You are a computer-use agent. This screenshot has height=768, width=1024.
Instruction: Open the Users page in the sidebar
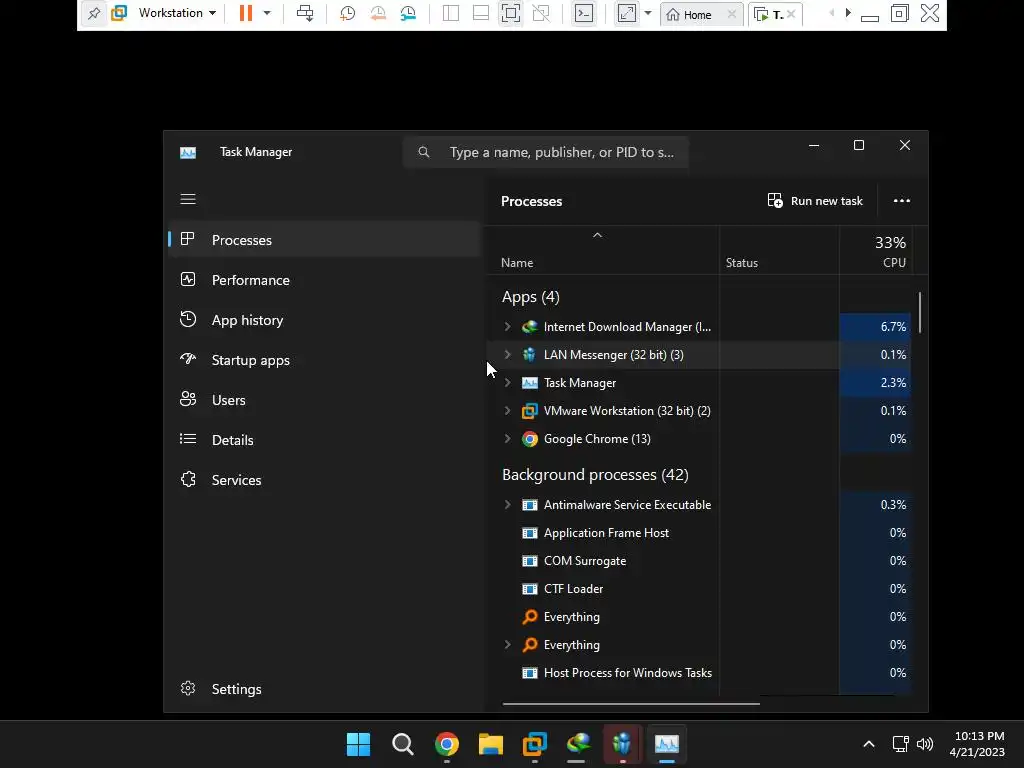tap(325, 400)
